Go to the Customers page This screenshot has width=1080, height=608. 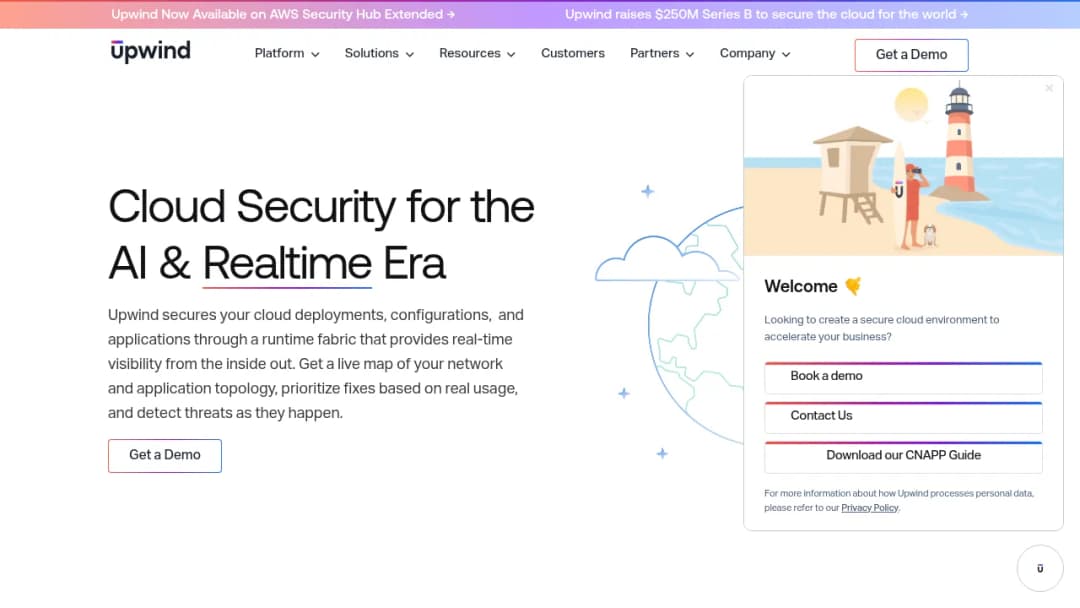[x=572, y=54]
